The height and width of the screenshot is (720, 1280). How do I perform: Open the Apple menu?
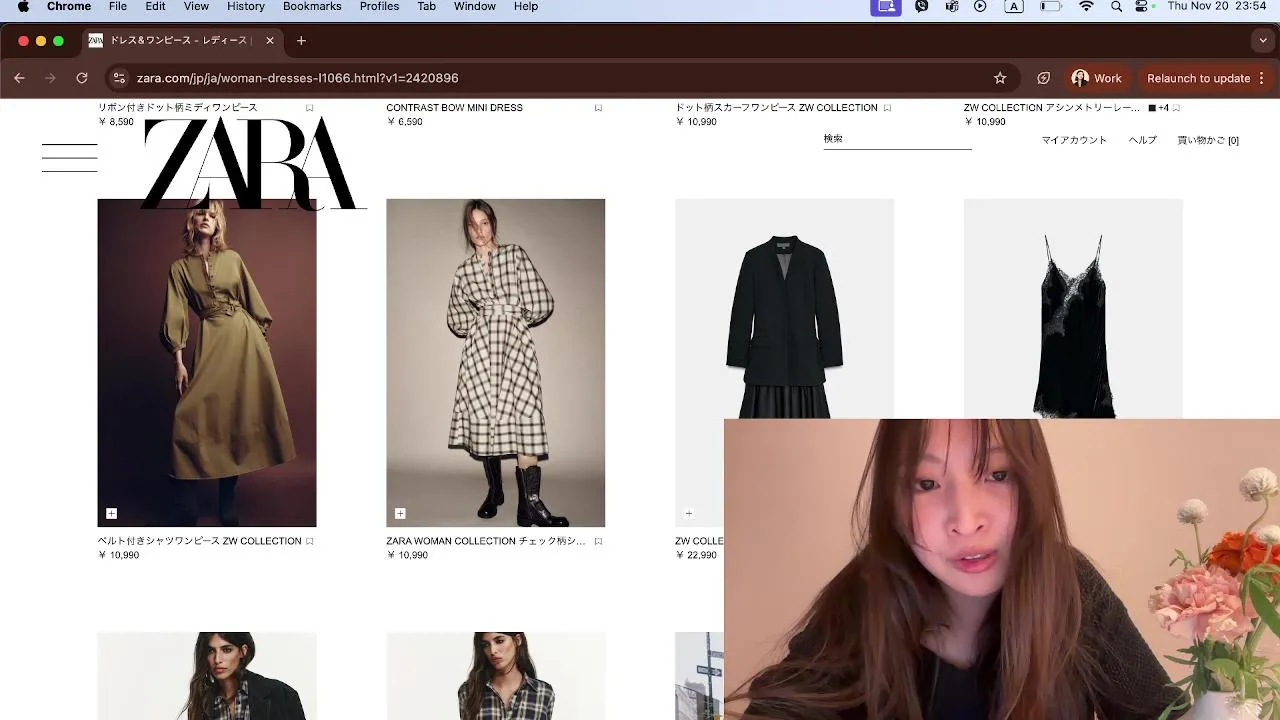[23, 7]
